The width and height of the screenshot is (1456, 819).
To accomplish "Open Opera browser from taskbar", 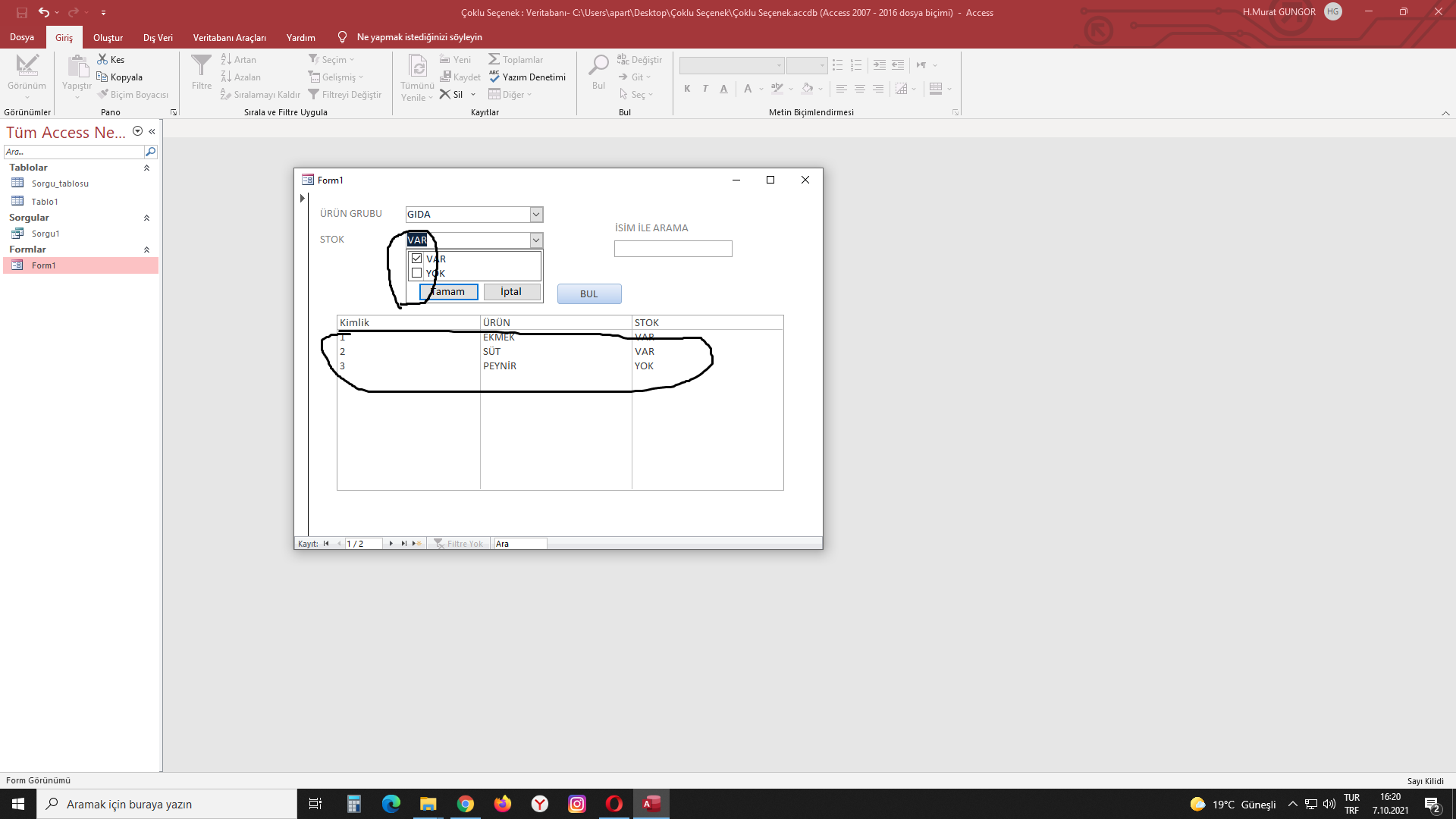I will pyautogui.click(x=614, y=804).
